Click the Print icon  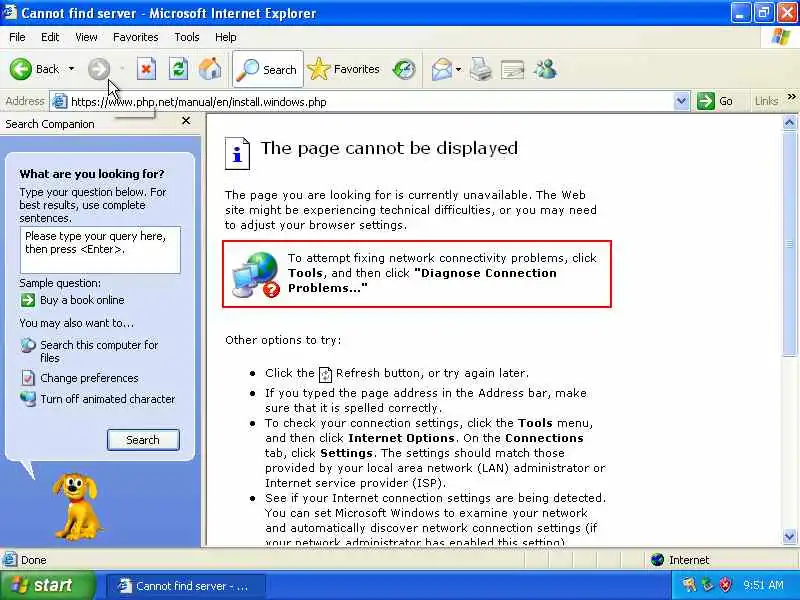pyautogui.click(x=481, y=69)
